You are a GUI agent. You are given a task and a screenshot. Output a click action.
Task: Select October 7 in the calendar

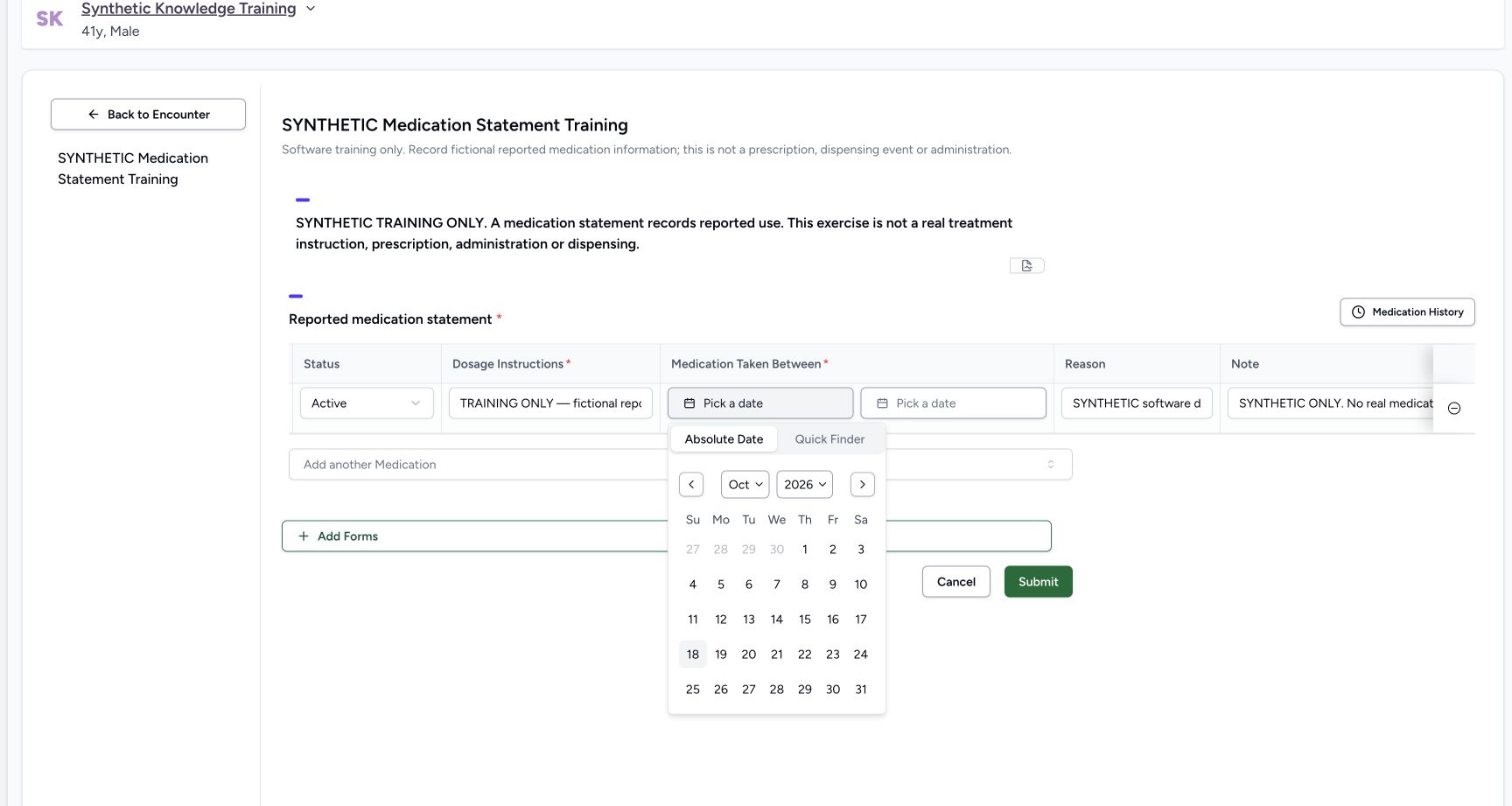tap(777, 585)
